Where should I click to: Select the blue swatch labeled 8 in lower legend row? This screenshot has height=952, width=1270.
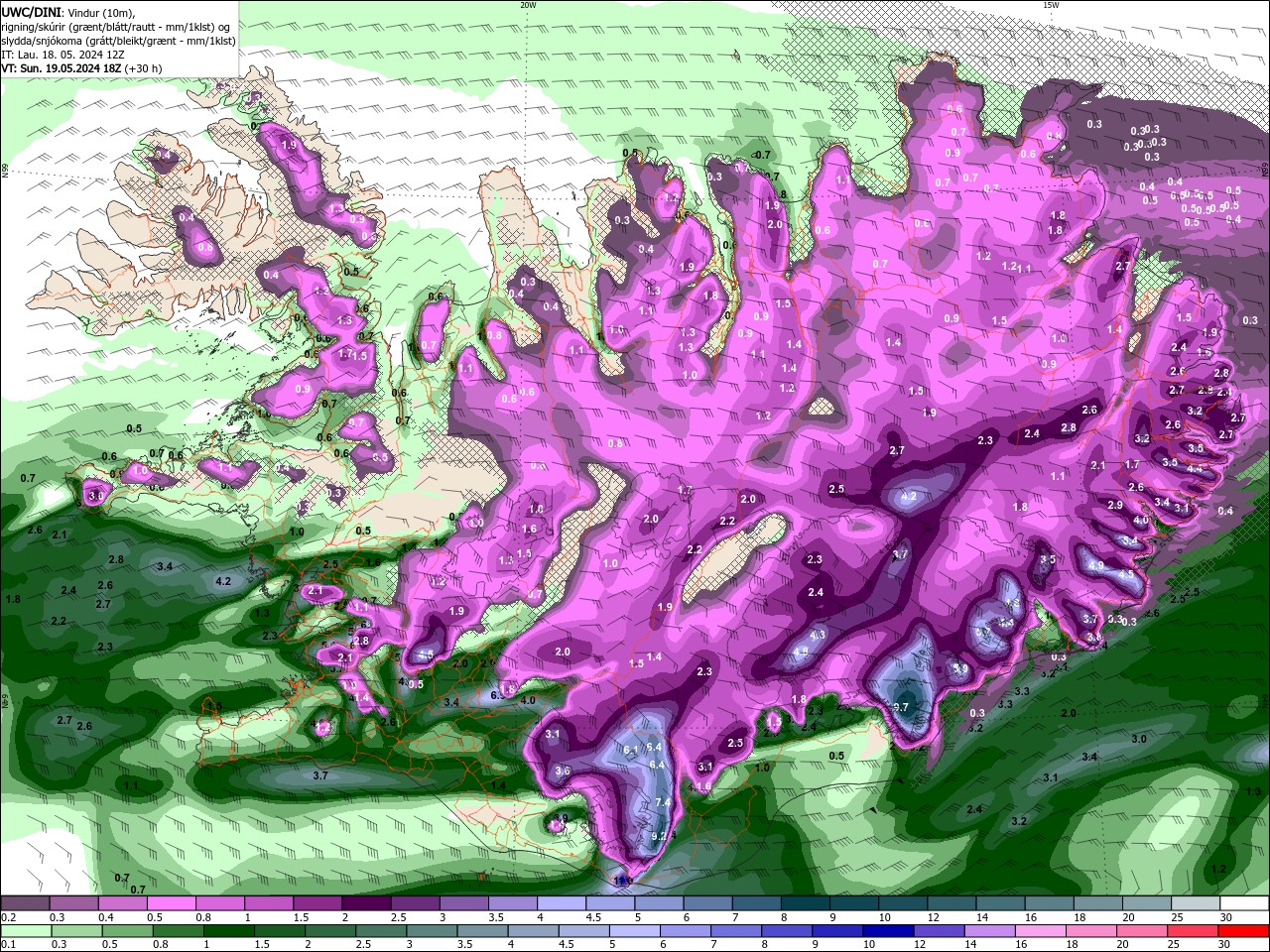click(786, 931)
